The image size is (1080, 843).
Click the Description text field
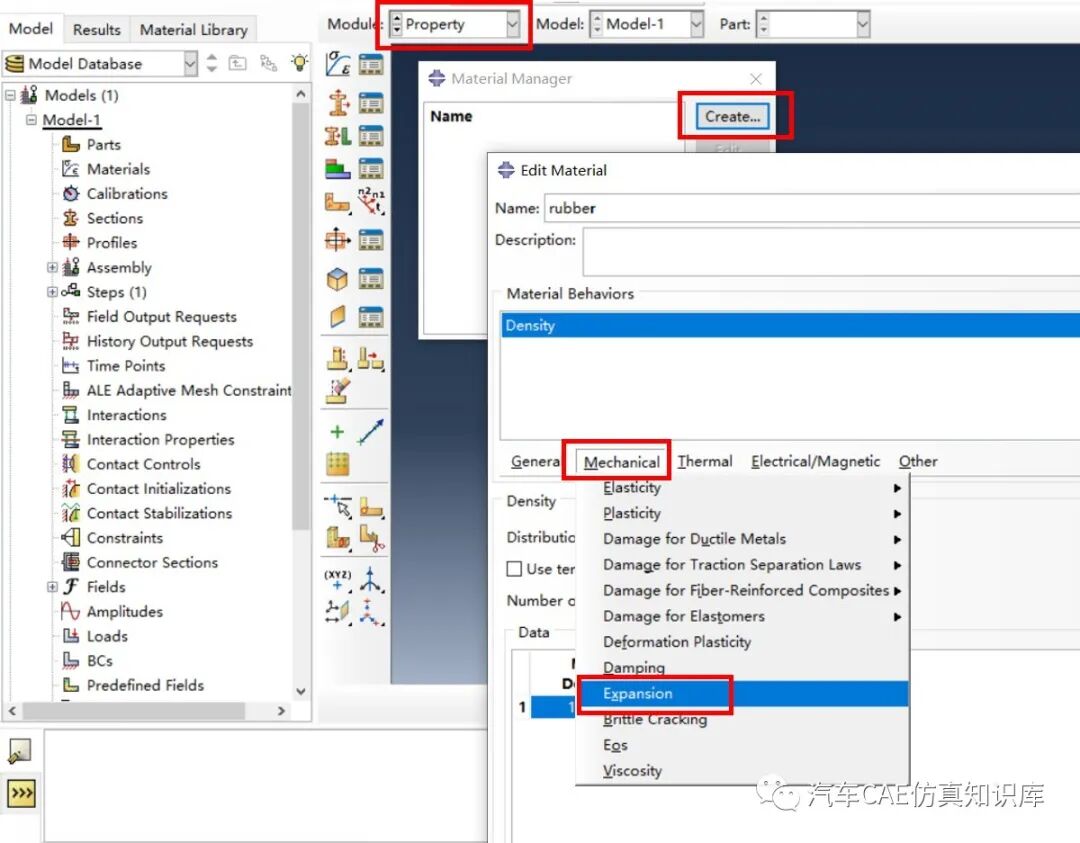(831, 252)
